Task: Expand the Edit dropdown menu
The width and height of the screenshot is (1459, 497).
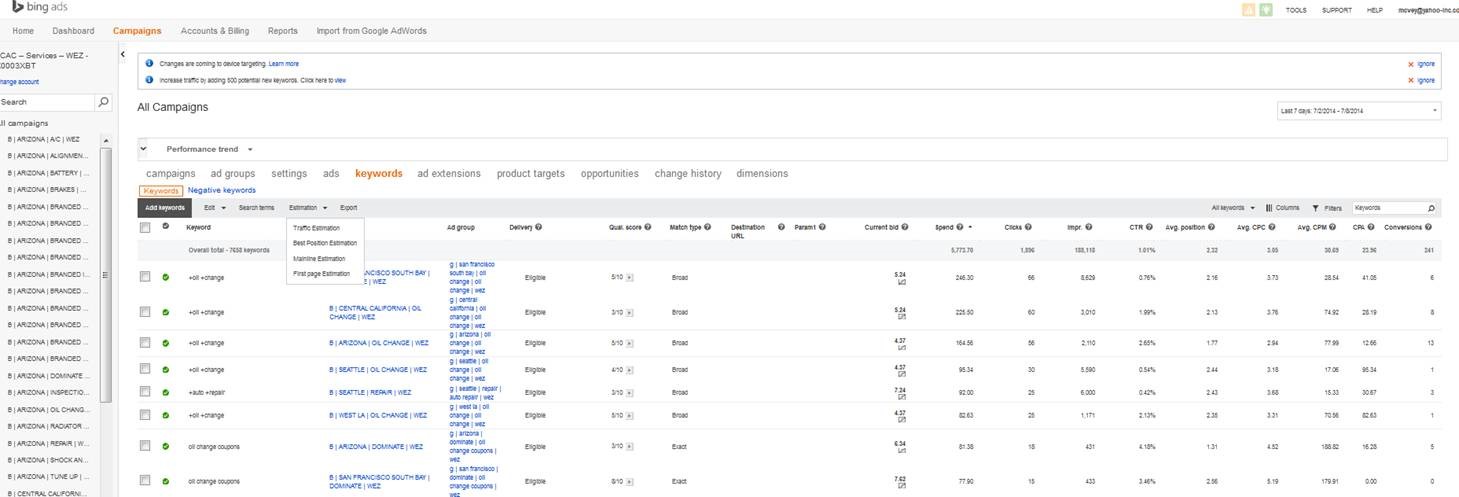Action: (213, 208)
